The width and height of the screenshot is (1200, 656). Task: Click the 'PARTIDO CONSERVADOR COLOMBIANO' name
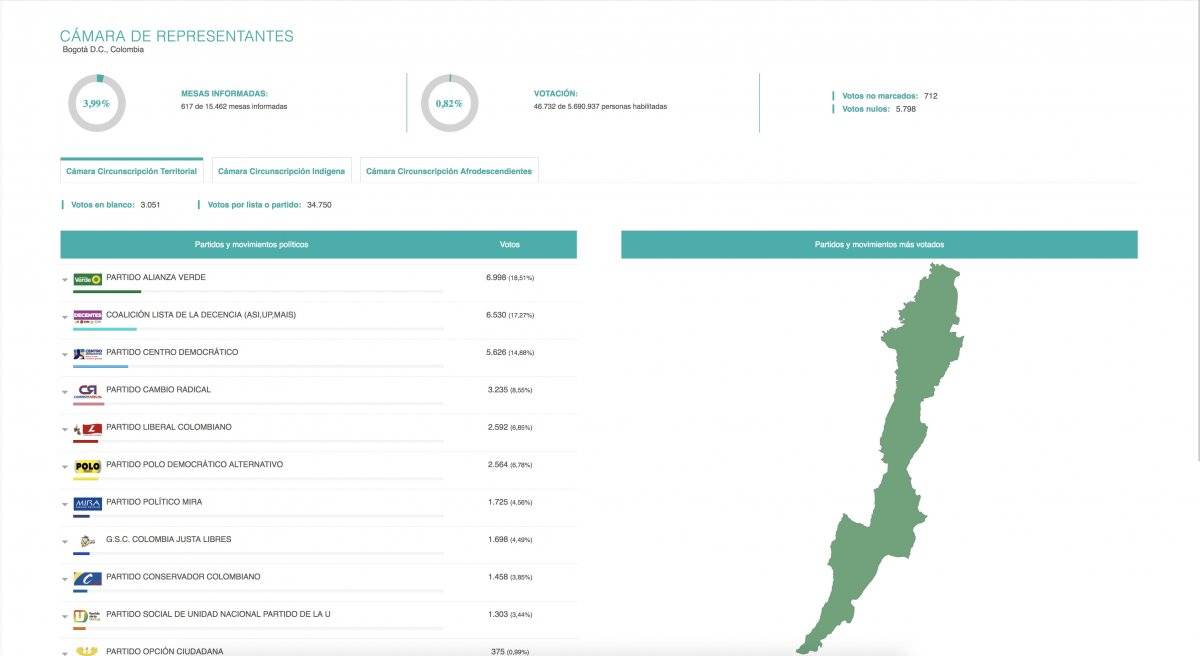[183, 577]
